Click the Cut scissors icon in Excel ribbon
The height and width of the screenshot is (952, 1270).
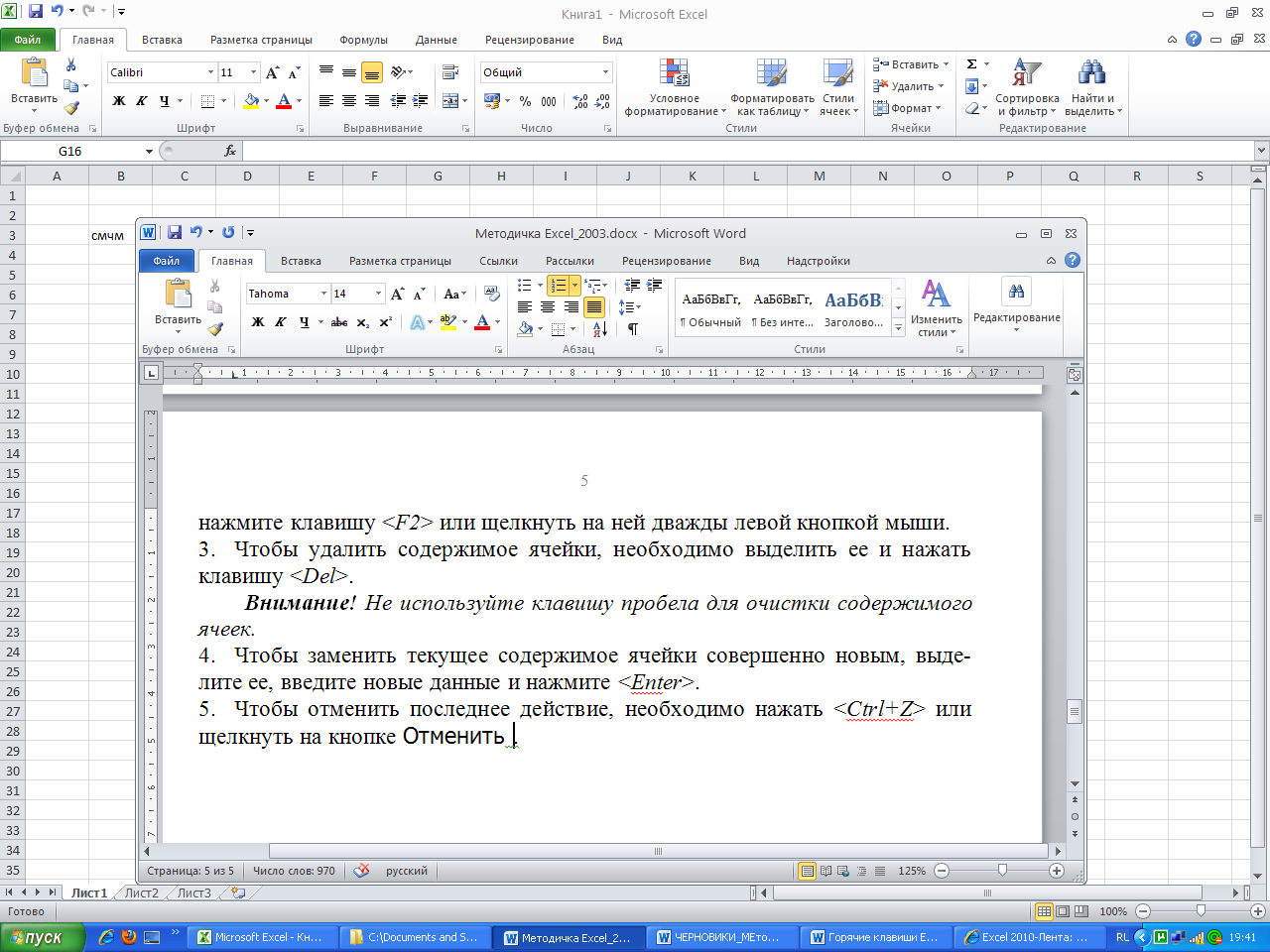(x=70, y=65)
